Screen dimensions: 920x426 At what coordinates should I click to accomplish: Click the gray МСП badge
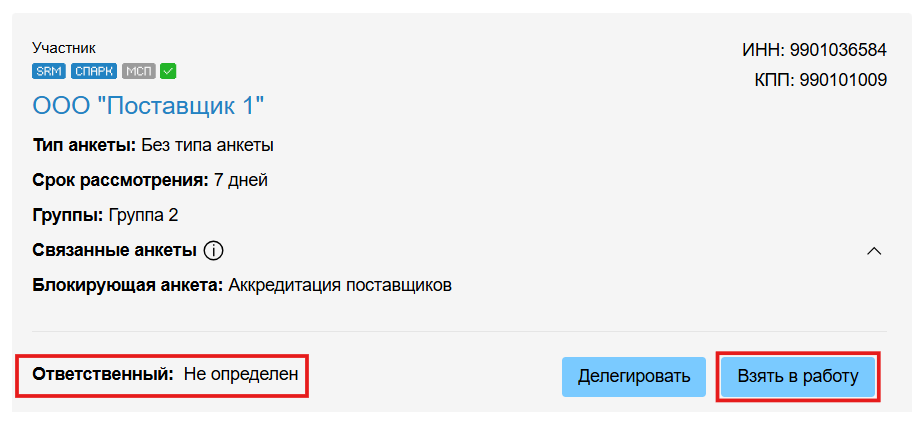pyautogui.click(x=139, y=71)
